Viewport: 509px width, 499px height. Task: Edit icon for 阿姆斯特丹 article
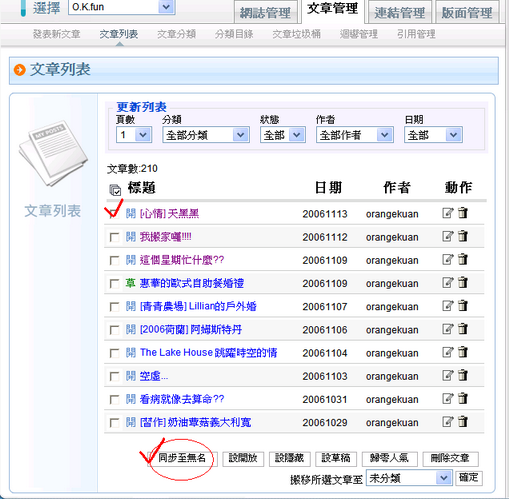(448, 329)
